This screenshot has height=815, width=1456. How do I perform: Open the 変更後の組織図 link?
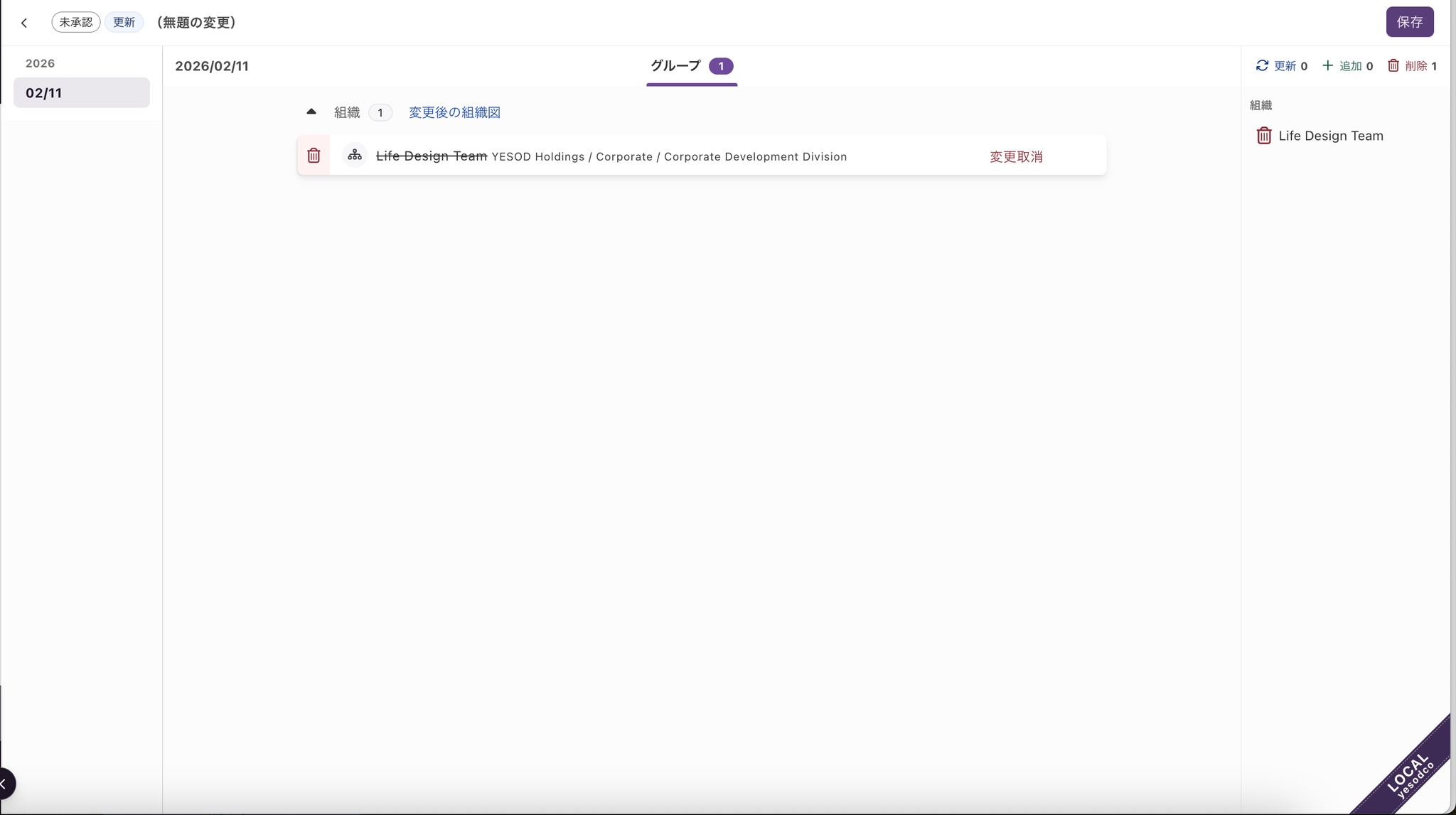[x=454, y=112]
